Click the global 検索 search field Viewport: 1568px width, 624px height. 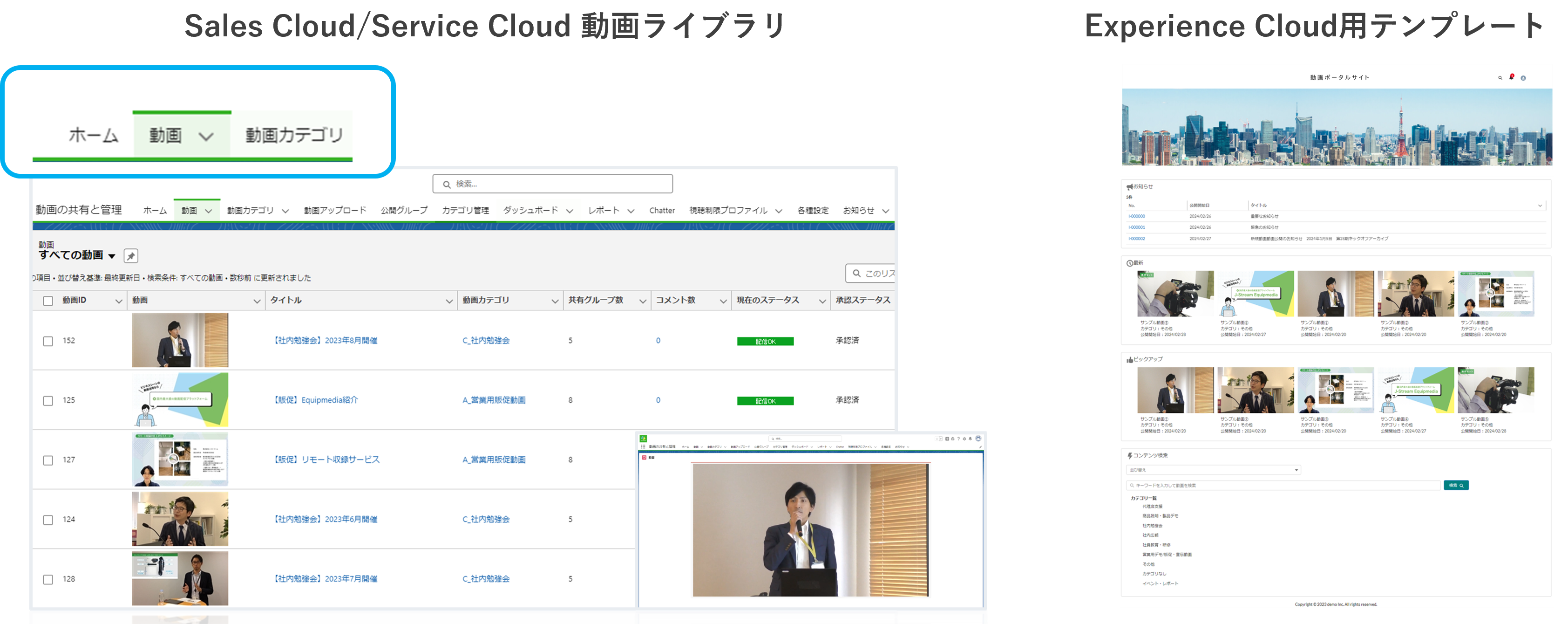[x=552, y=184]
